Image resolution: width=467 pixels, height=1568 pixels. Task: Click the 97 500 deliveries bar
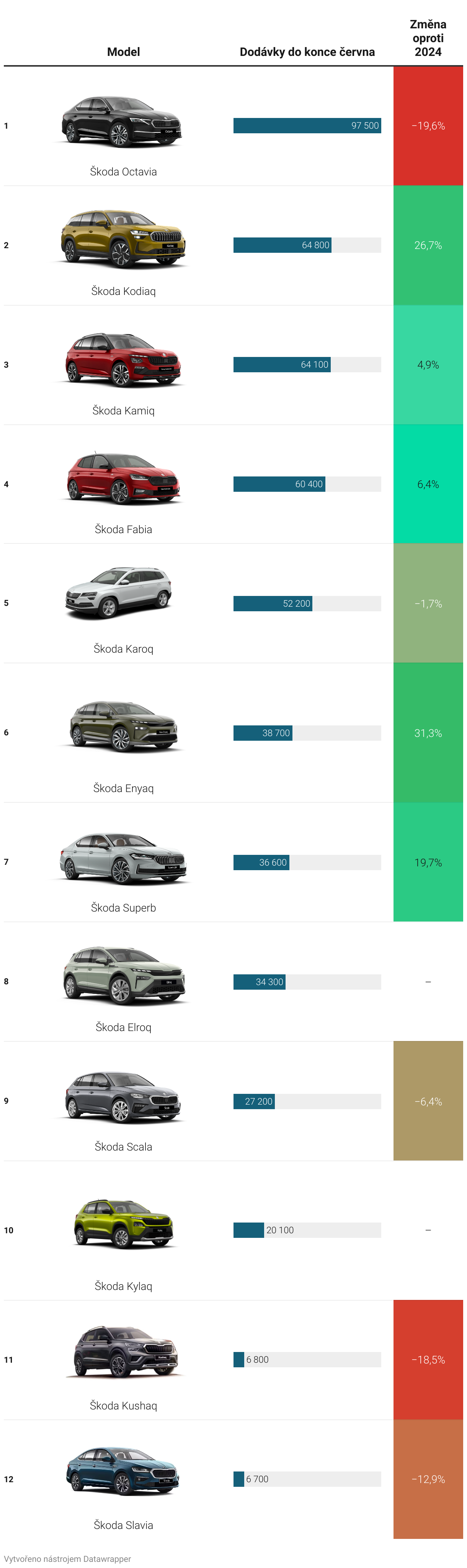[307, 125]
